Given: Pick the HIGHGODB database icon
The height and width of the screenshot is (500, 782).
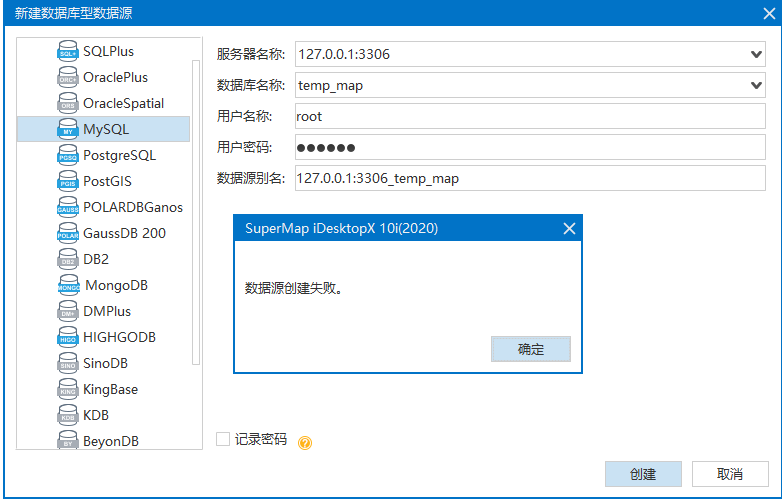Looking at the screenshot, I should [68, 337].
